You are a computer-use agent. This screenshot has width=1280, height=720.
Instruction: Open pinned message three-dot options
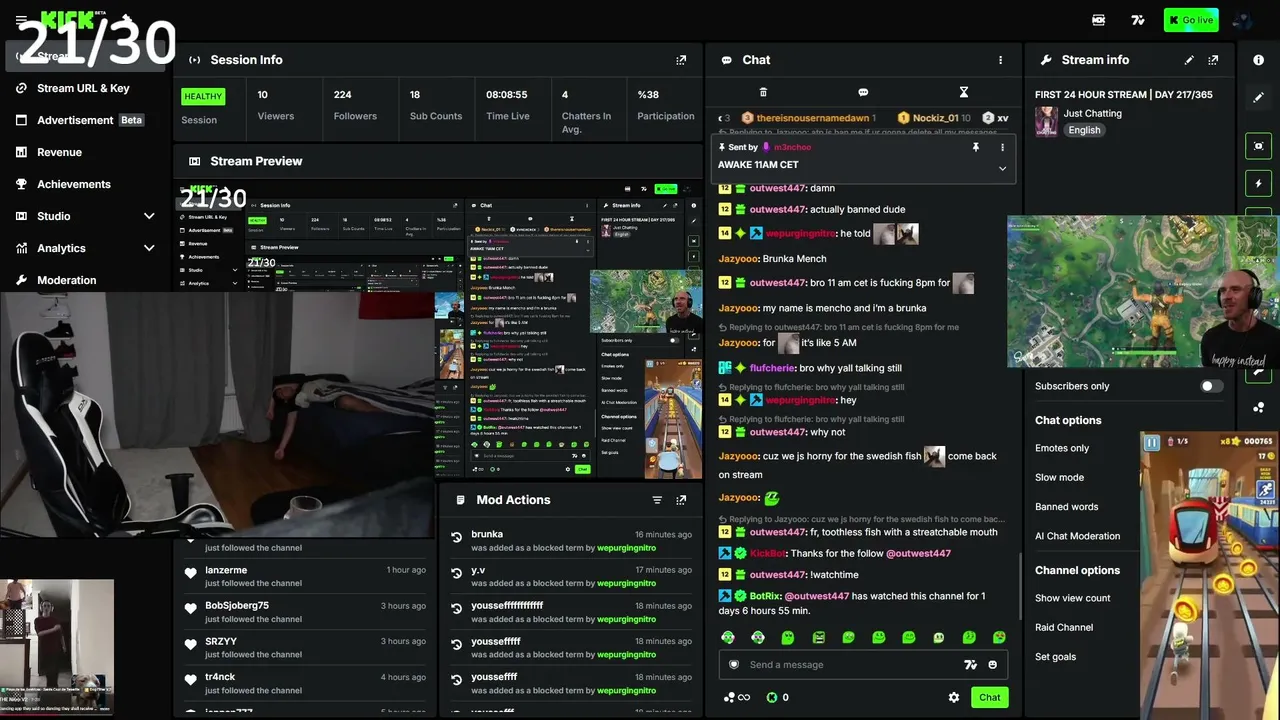pyautogui.click(x=1002, y=147)
